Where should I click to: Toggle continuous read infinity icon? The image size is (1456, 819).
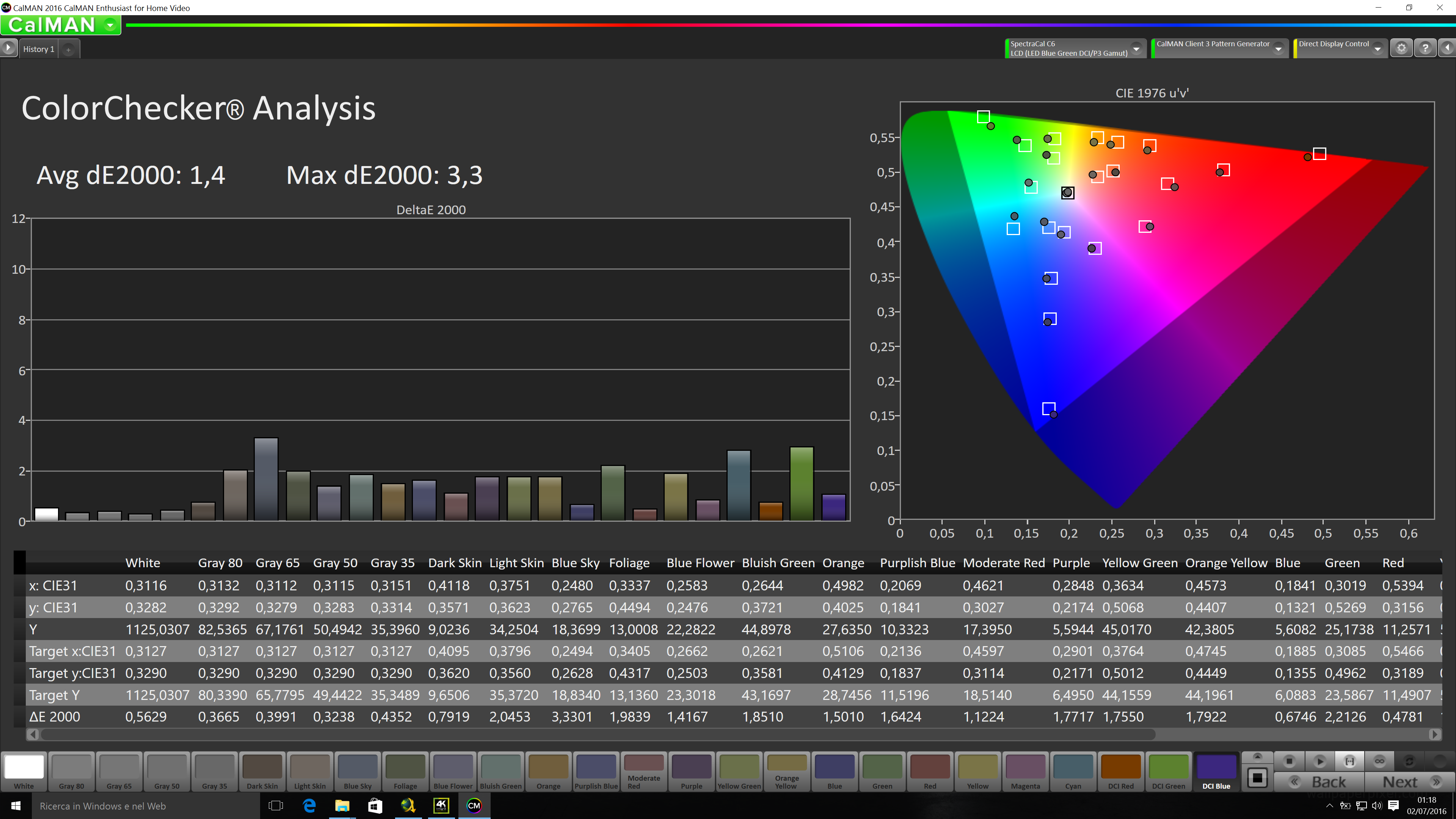1380,761
